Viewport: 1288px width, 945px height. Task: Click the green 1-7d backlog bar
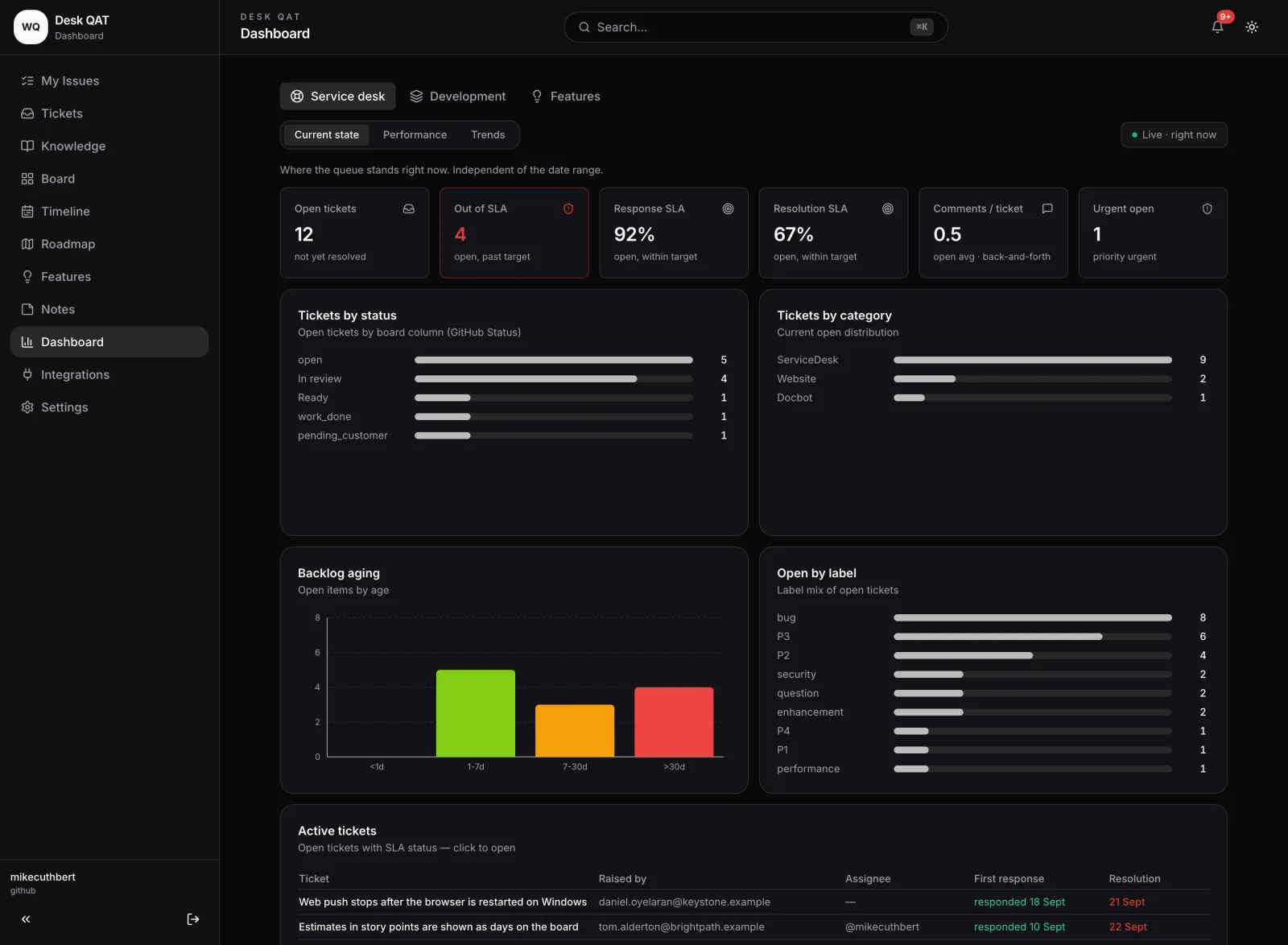click(x=476, y=713)
